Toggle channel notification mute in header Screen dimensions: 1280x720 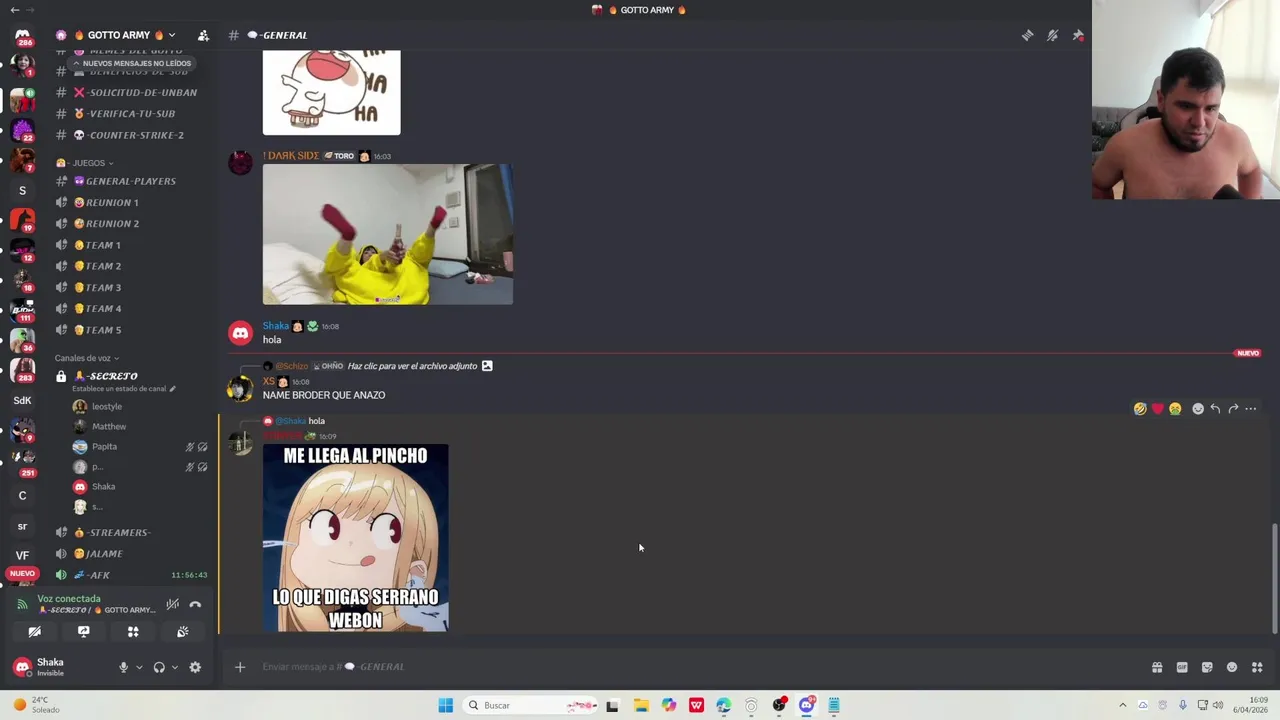point(1052,35)
